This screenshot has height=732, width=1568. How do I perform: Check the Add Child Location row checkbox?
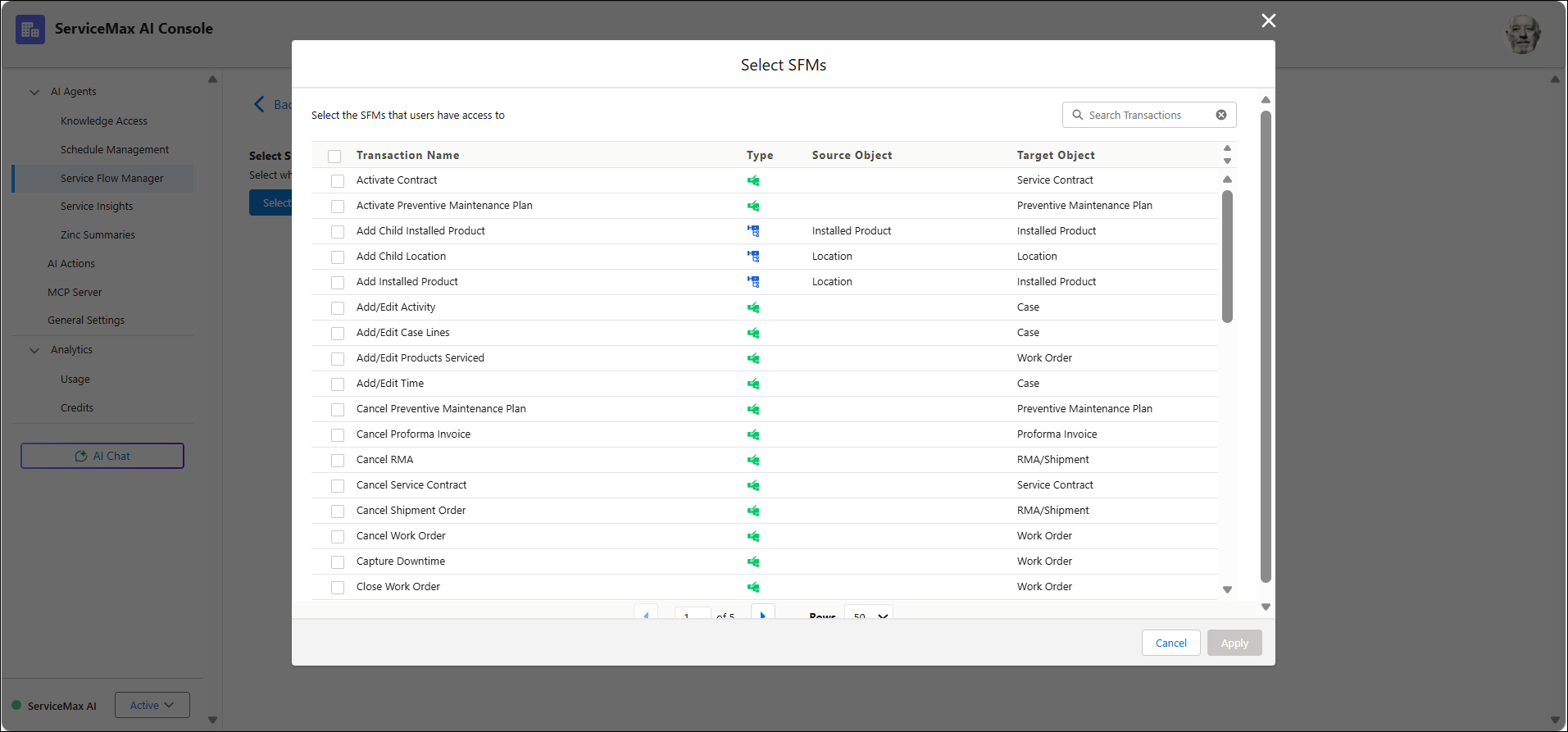tap(338, 257)
